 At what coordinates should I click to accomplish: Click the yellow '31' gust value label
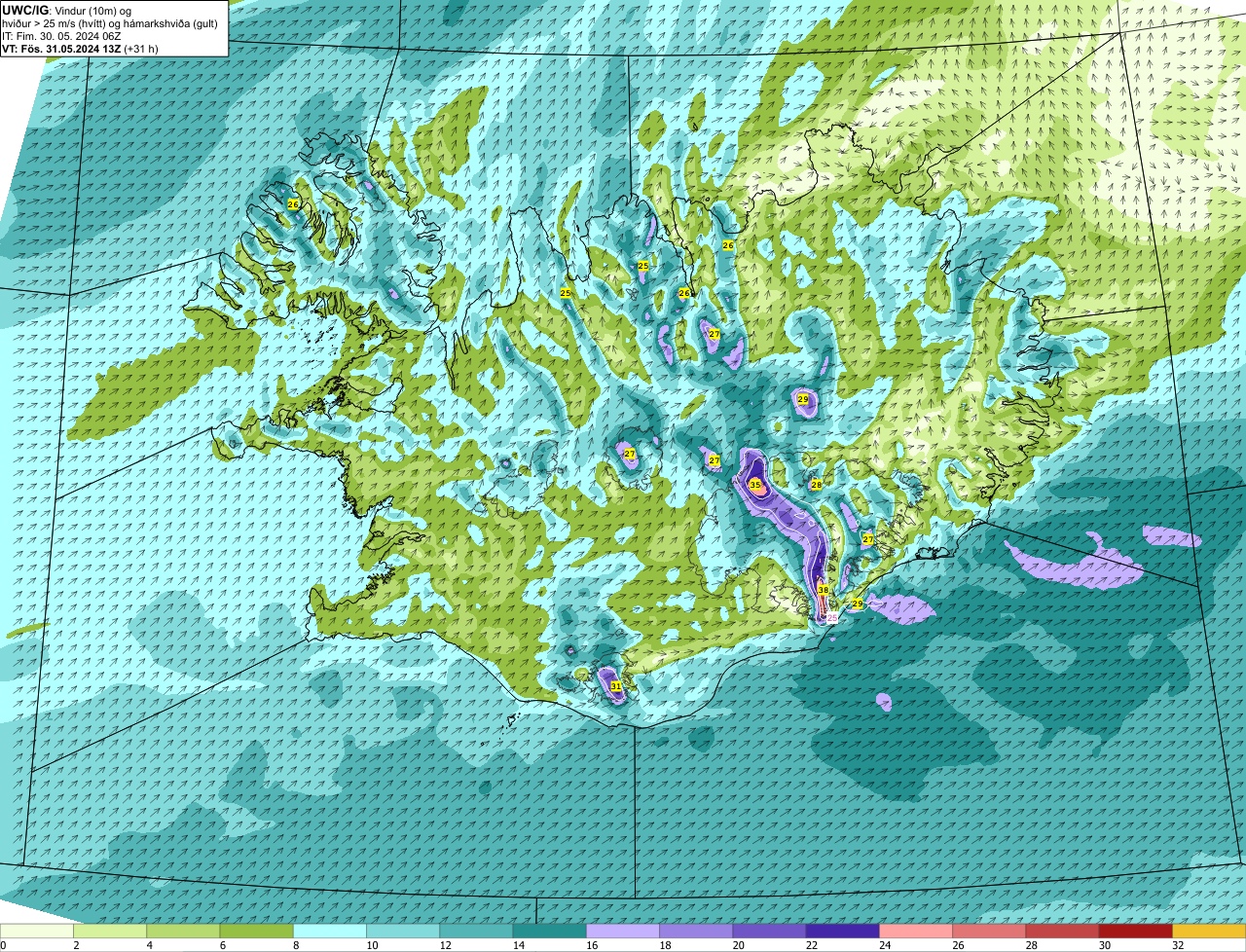click(616, 686)
